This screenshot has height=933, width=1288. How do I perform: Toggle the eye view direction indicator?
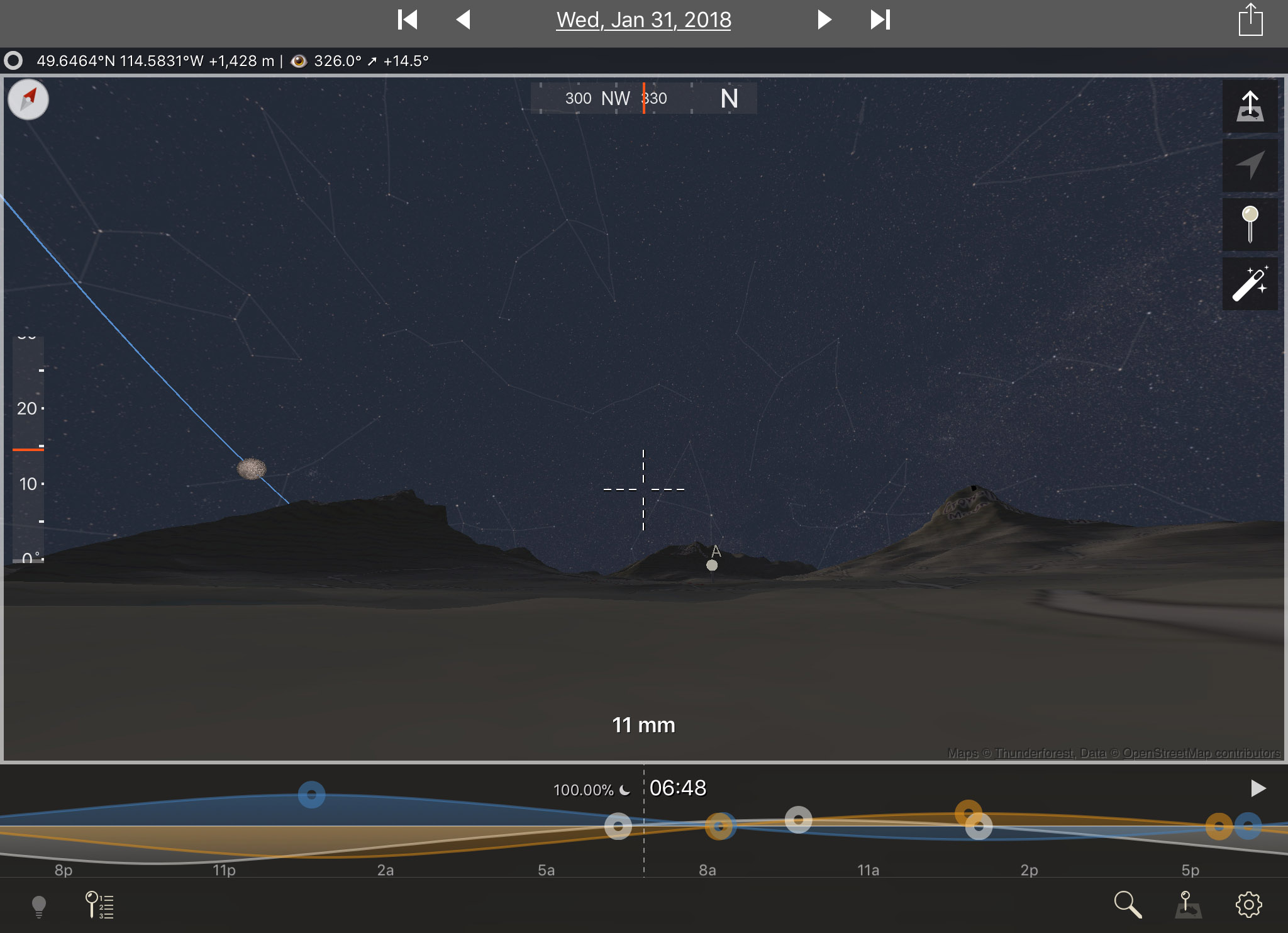tap(299, 61)
